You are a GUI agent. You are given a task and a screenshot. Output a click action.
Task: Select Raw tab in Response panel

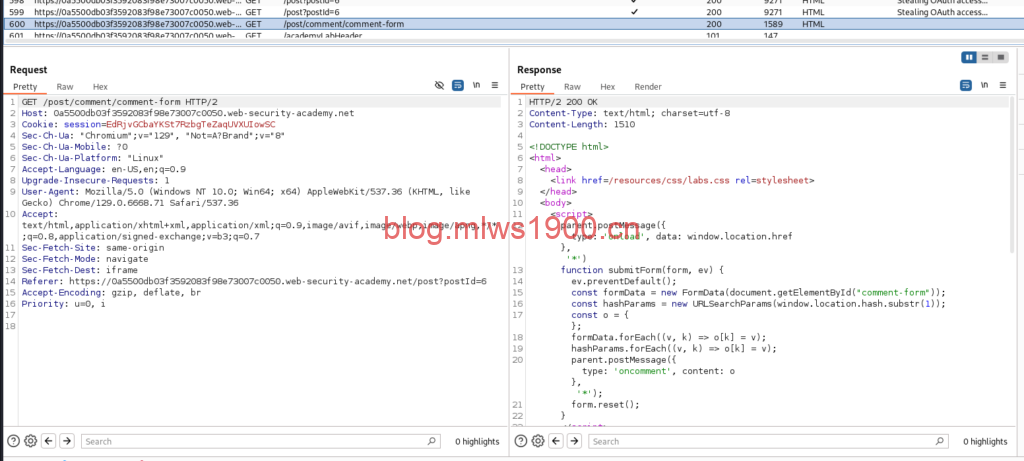(572, 86)
